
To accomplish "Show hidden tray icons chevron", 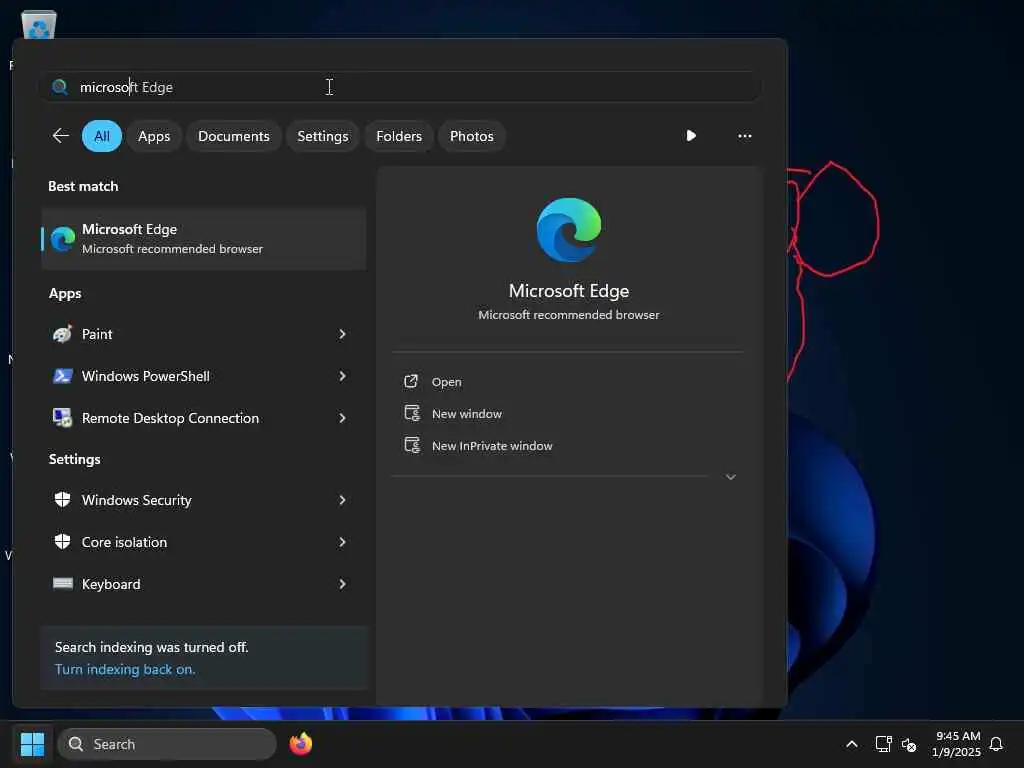I will coord(852,744).
